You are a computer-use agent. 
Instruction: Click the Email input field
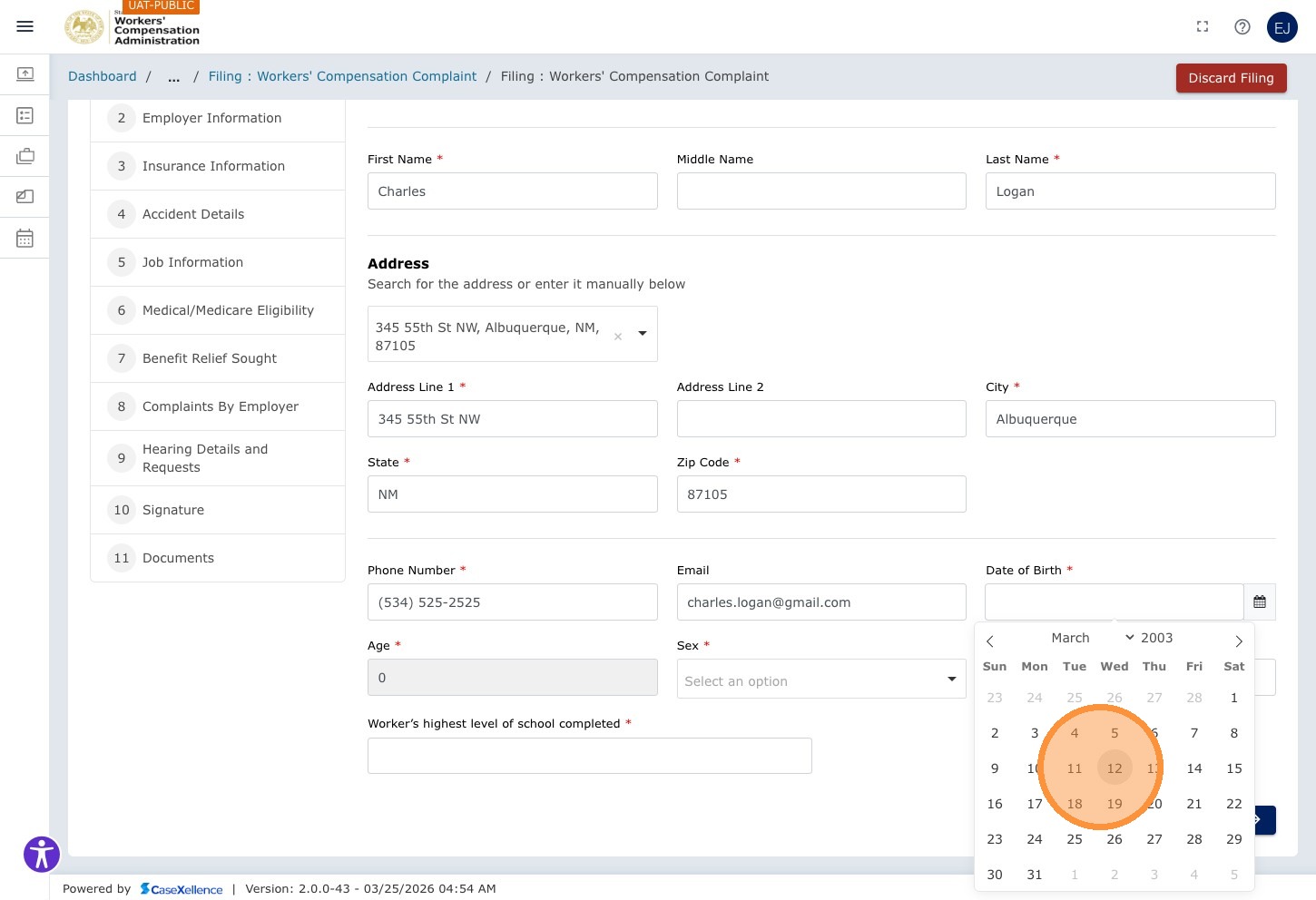click(x=821, y=602)
